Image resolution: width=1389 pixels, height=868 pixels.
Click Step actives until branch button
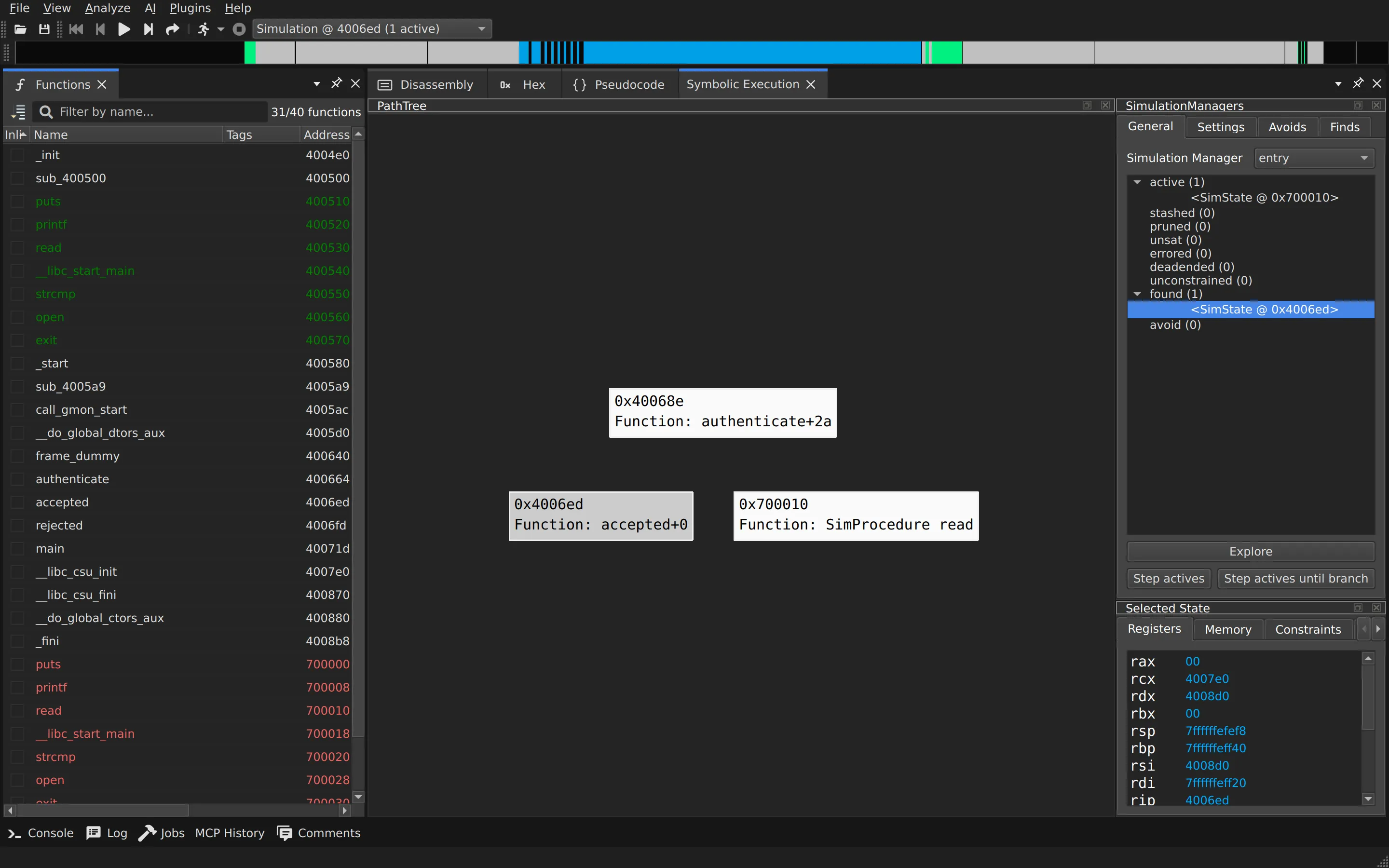click(x=1296, y=579)
